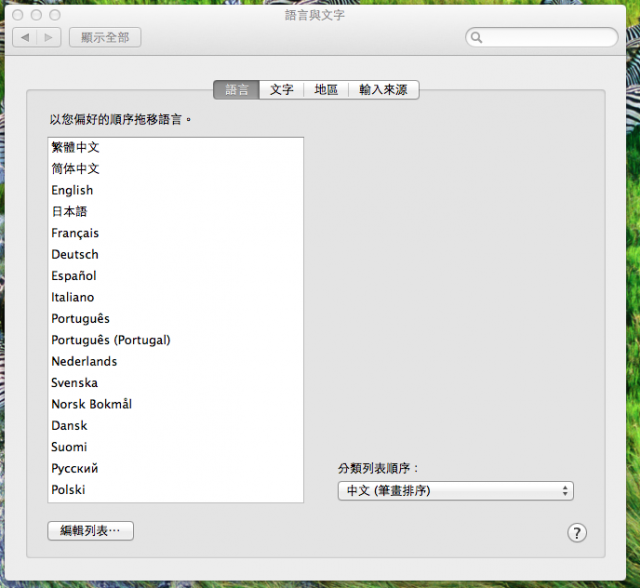Click the window close button
The image size is (640, 588).
pos(18,15)
